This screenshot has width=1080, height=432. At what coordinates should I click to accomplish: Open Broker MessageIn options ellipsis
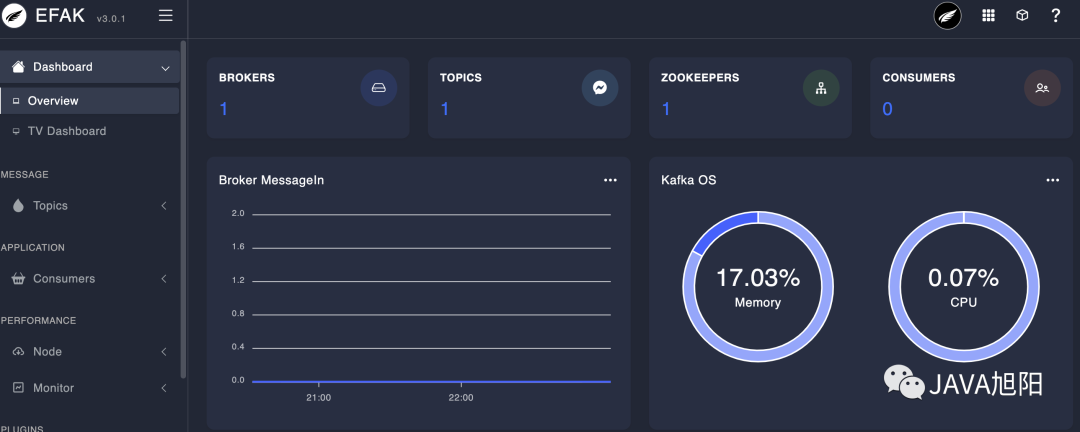pyautogui.click(x=610, y=180)
